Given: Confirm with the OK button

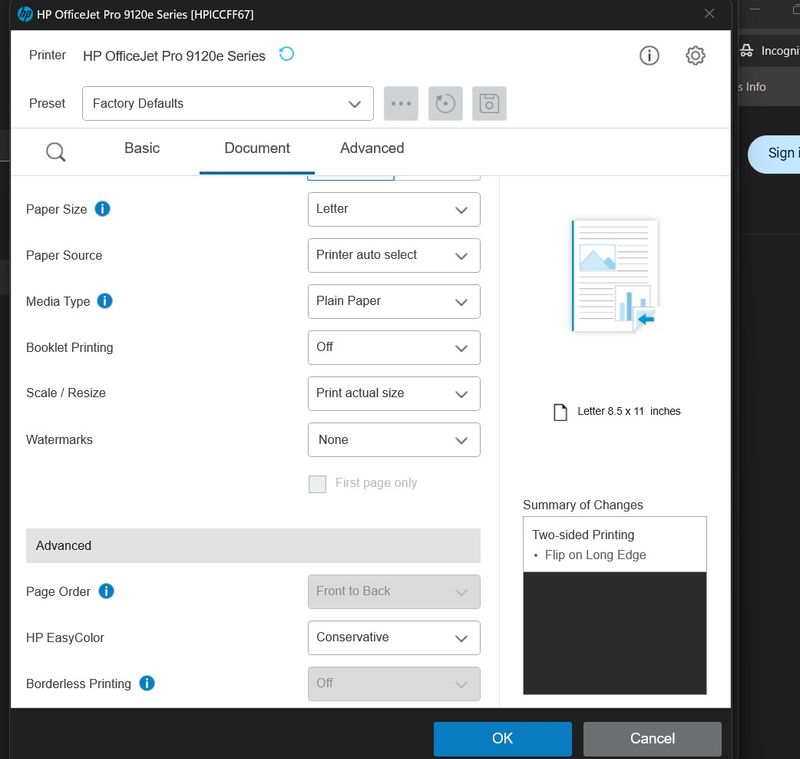Looking at the screenshot, I should 503,738.
